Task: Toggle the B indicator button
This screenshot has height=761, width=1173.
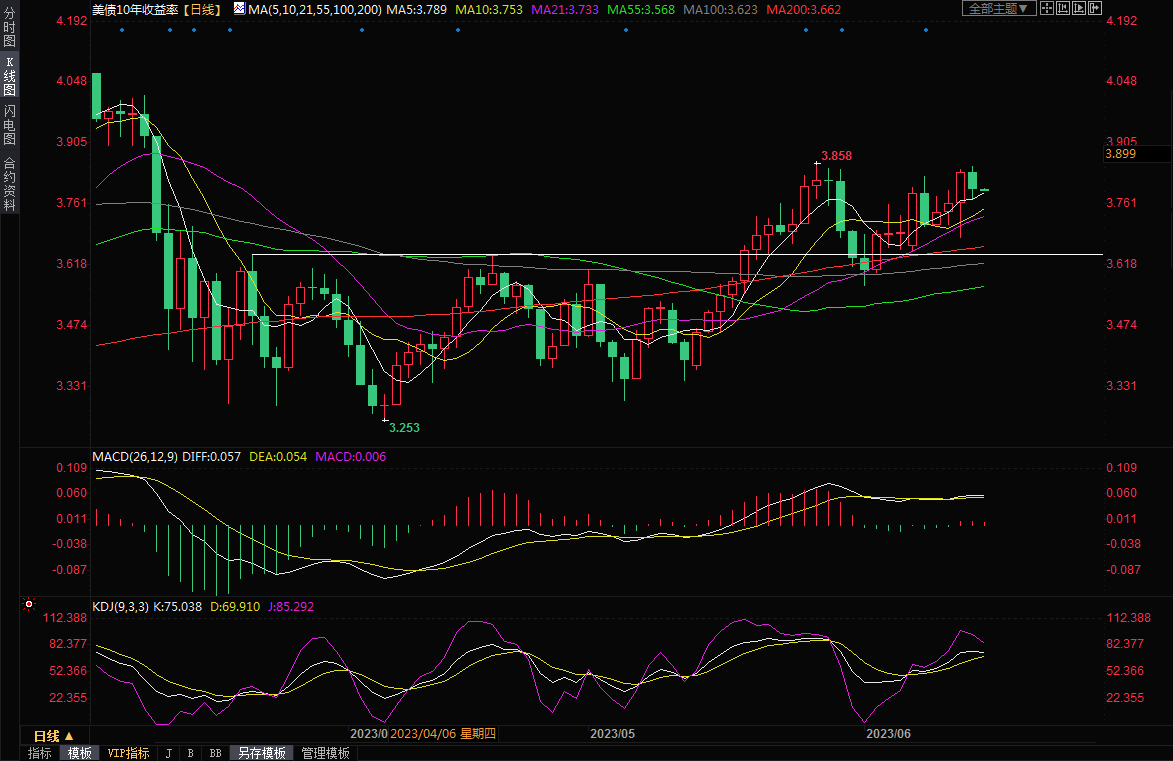Action: click(190, 753)
